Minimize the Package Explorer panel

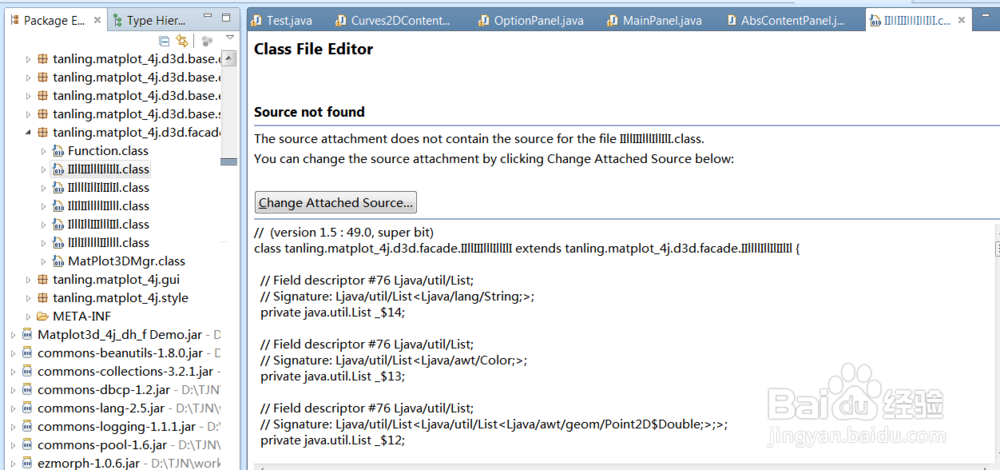(x=209, y=17)
